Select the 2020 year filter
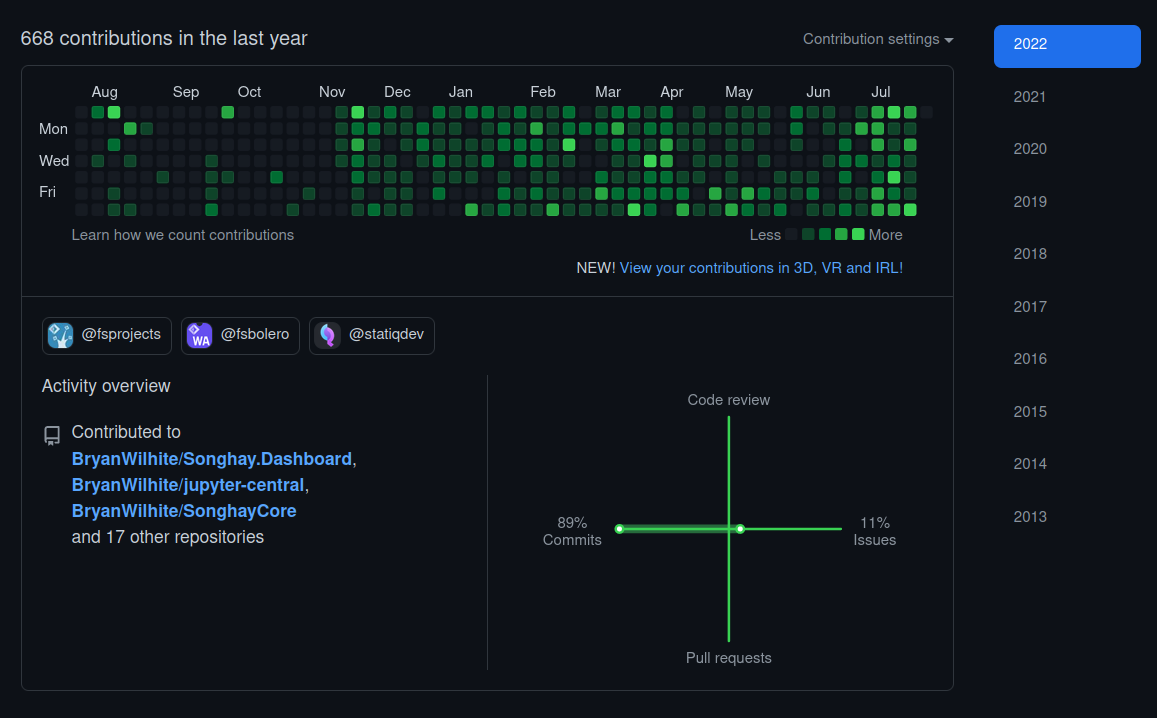Image resolution: width=1157 pixels, height=718 pixels. click(x=1029, y=149)
